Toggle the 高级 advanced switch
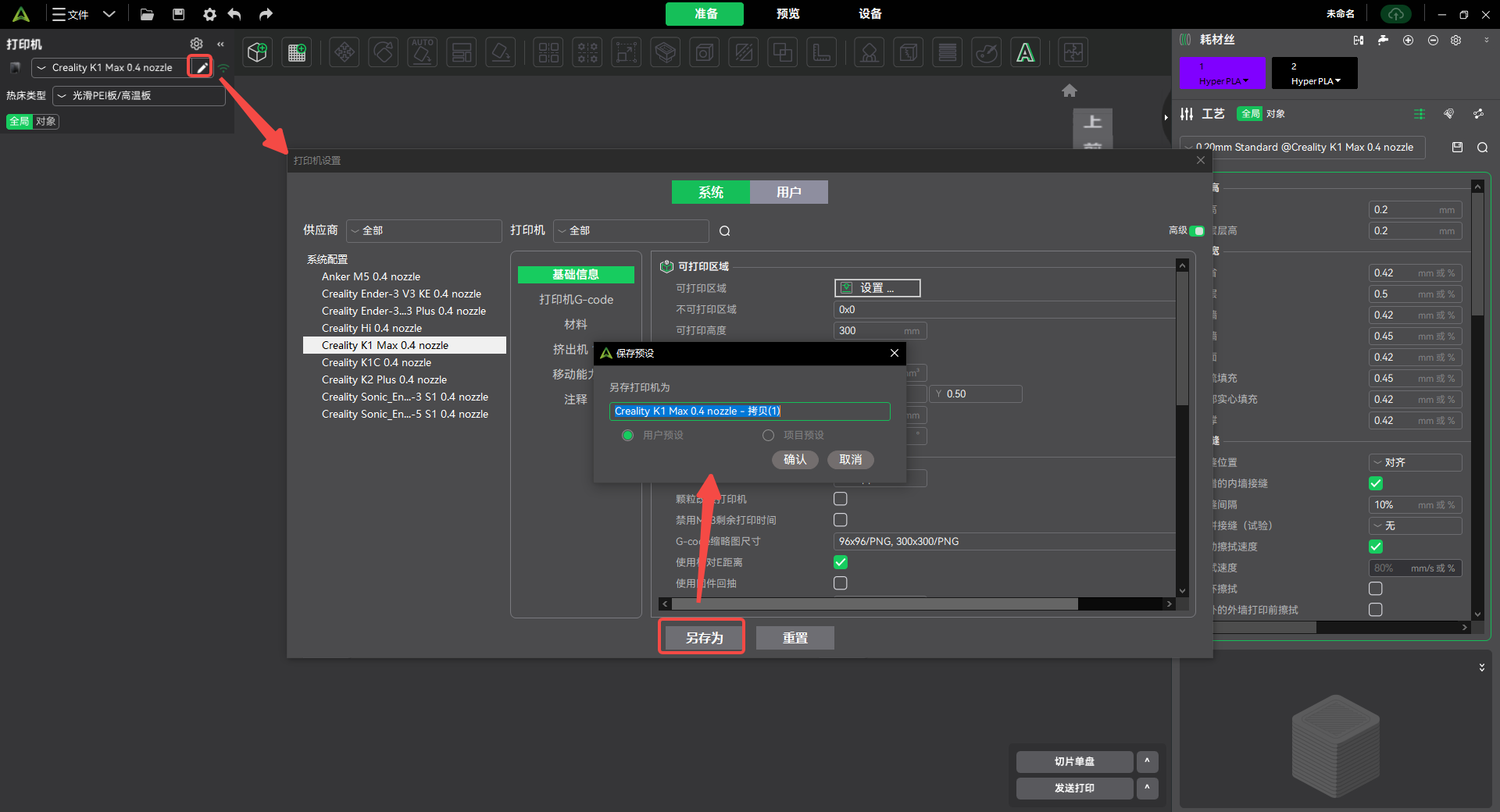Viewport: 1500px width, 812px height. [1197, 230]
